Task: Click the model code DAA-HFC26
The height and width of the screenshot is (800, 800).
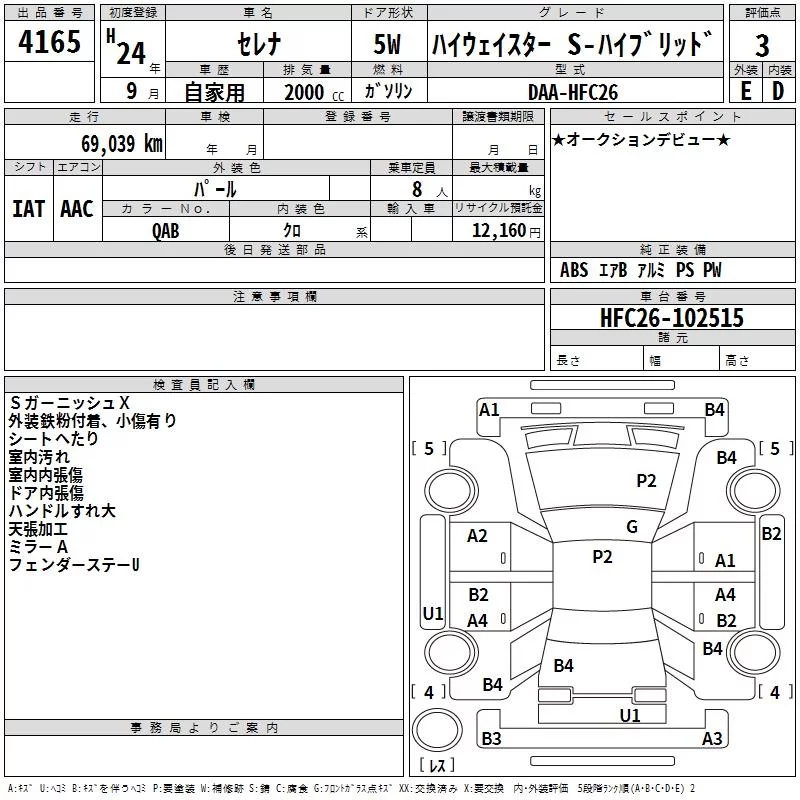Action: tap(572, 92)
